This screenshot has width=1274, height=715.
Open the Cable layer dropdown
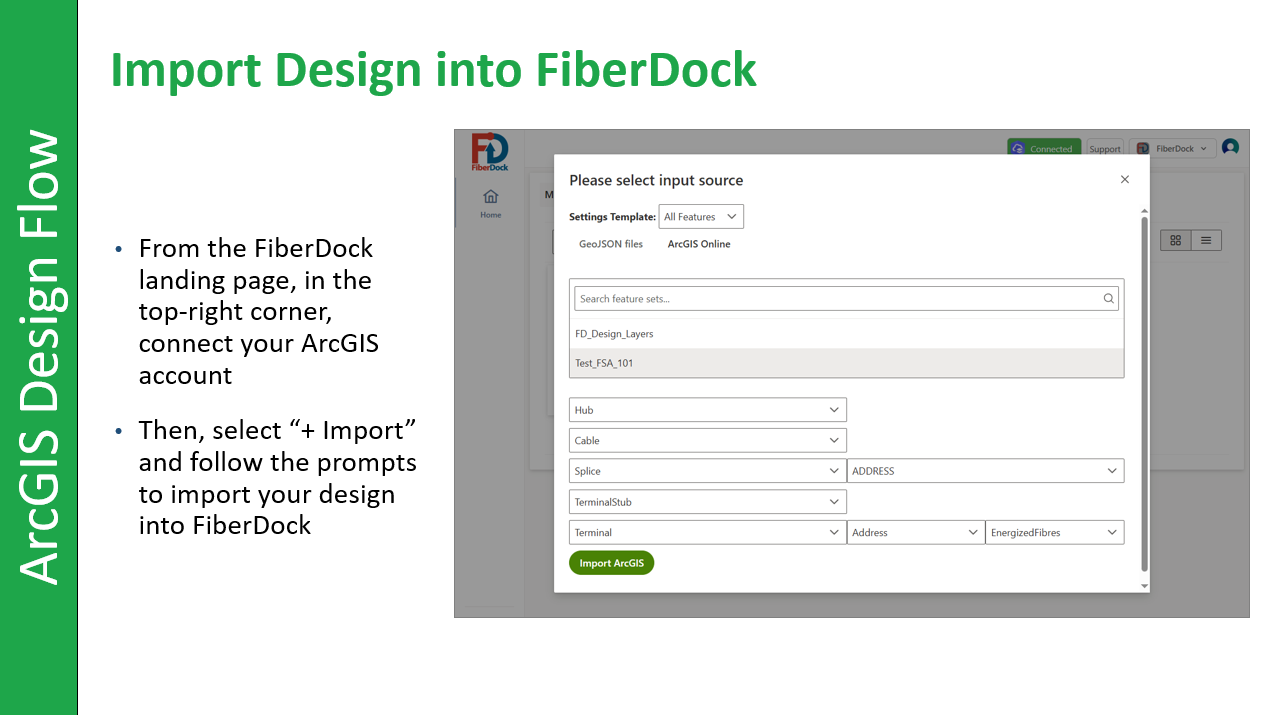tap(708, 440)
